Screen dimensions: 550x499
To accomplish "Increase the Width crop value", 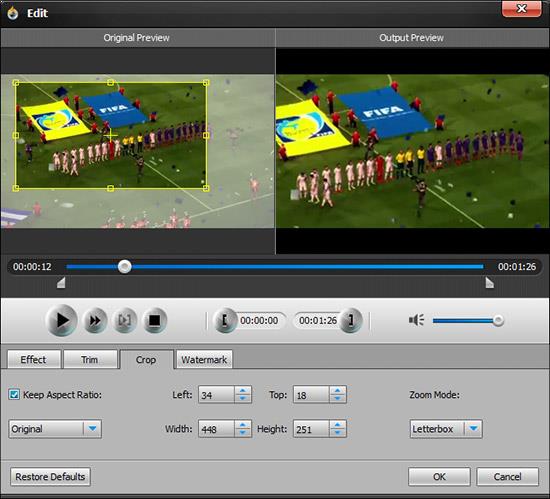I will [243, 425].
